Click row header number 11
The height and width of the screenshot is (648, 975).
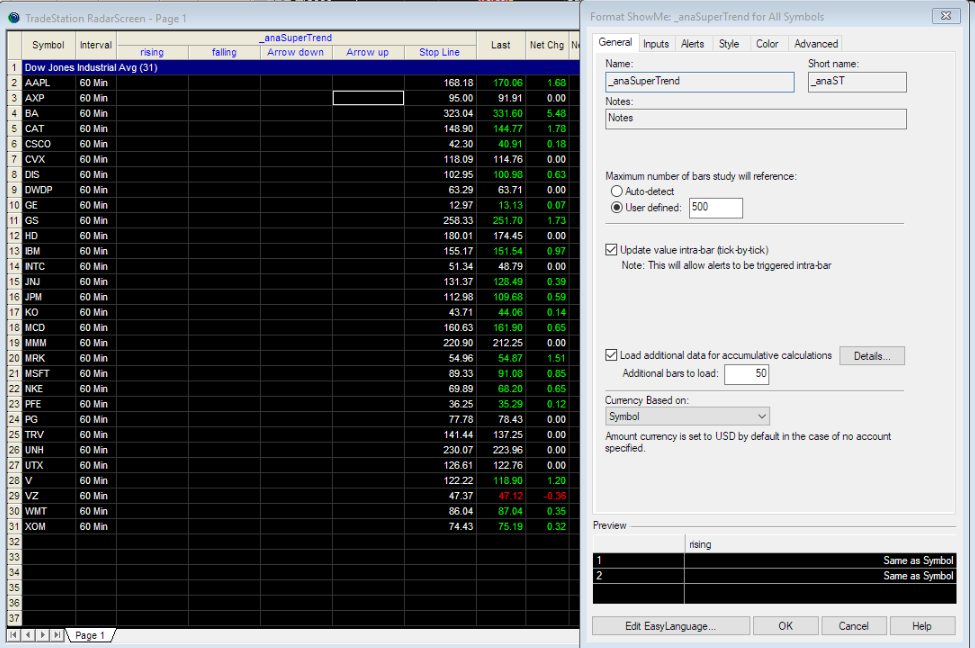[14, 220]
